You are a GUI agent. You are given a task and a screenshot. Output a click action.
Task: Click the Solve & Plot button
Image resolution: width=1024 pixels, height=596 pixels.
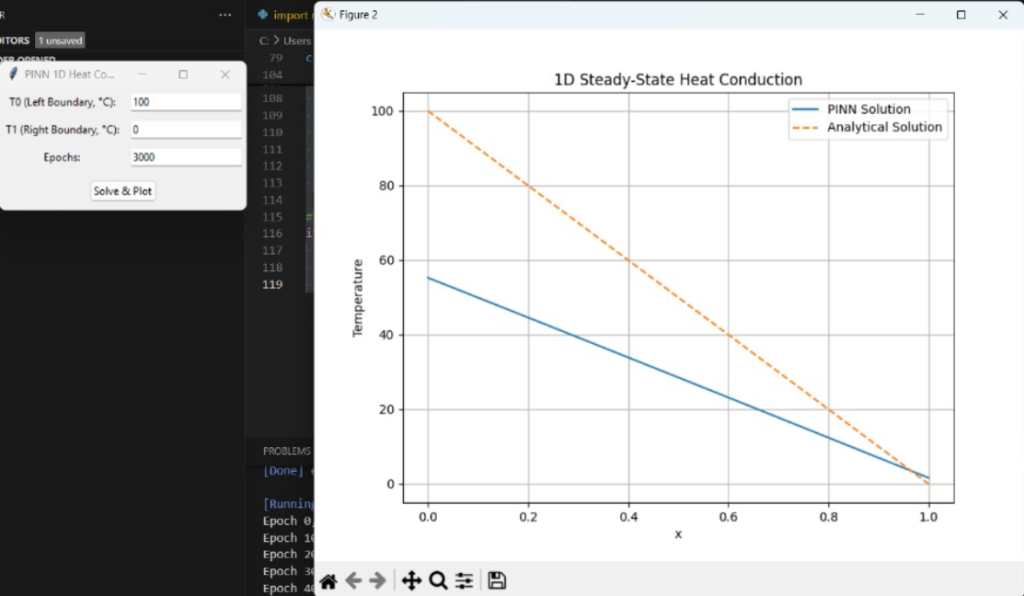(123, 191)
